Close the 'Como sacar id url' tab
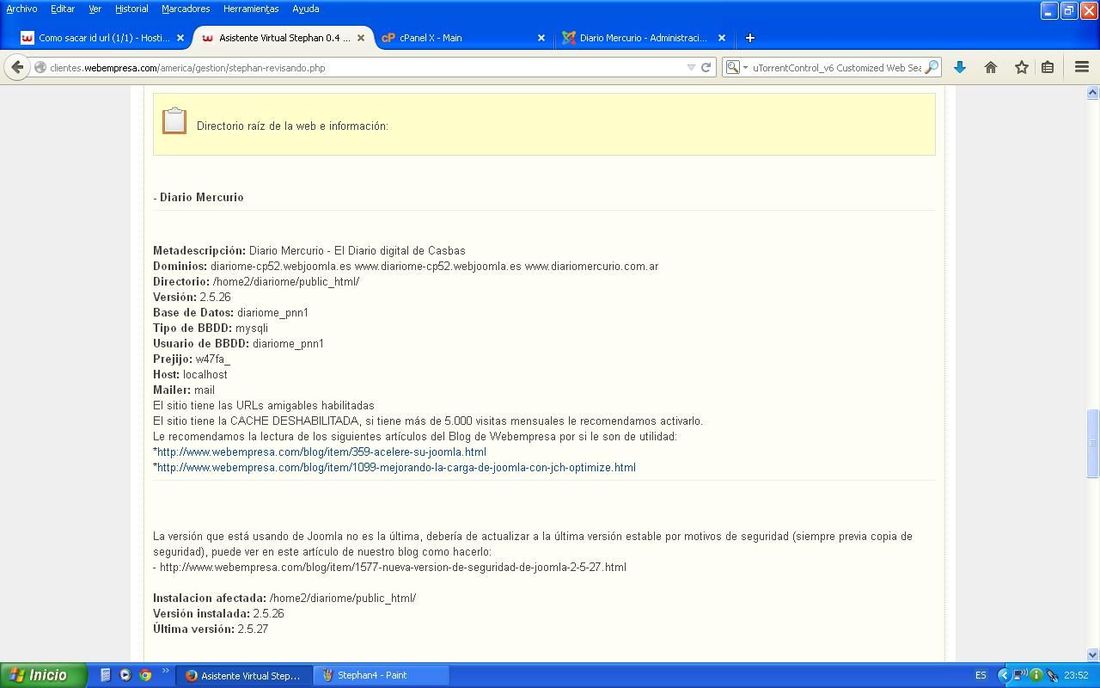 [180, 38]
